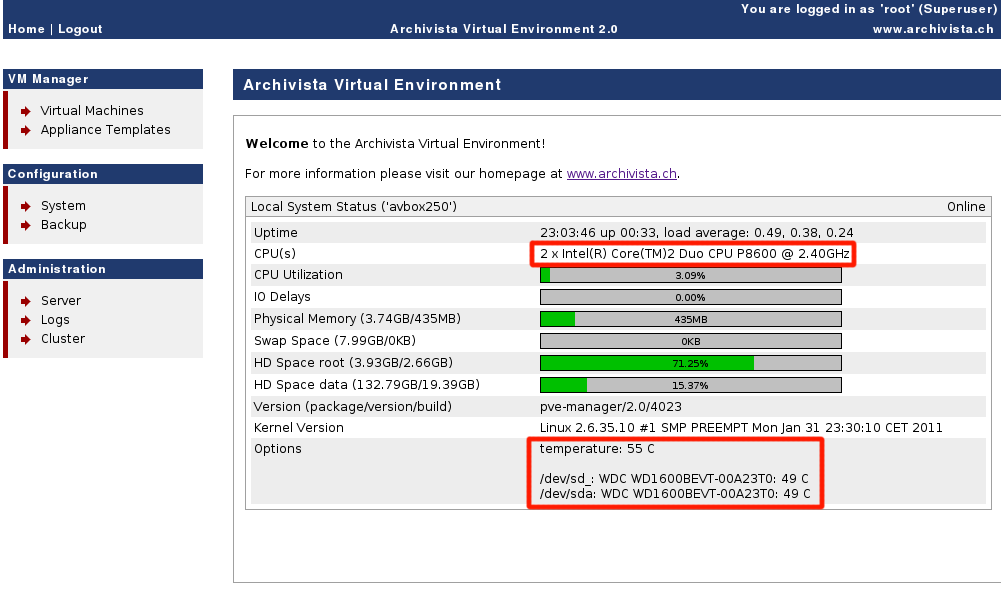Open the Backup configuration page
The height and width of the screenshot is (594, 1001).
[x=63, y=225]
